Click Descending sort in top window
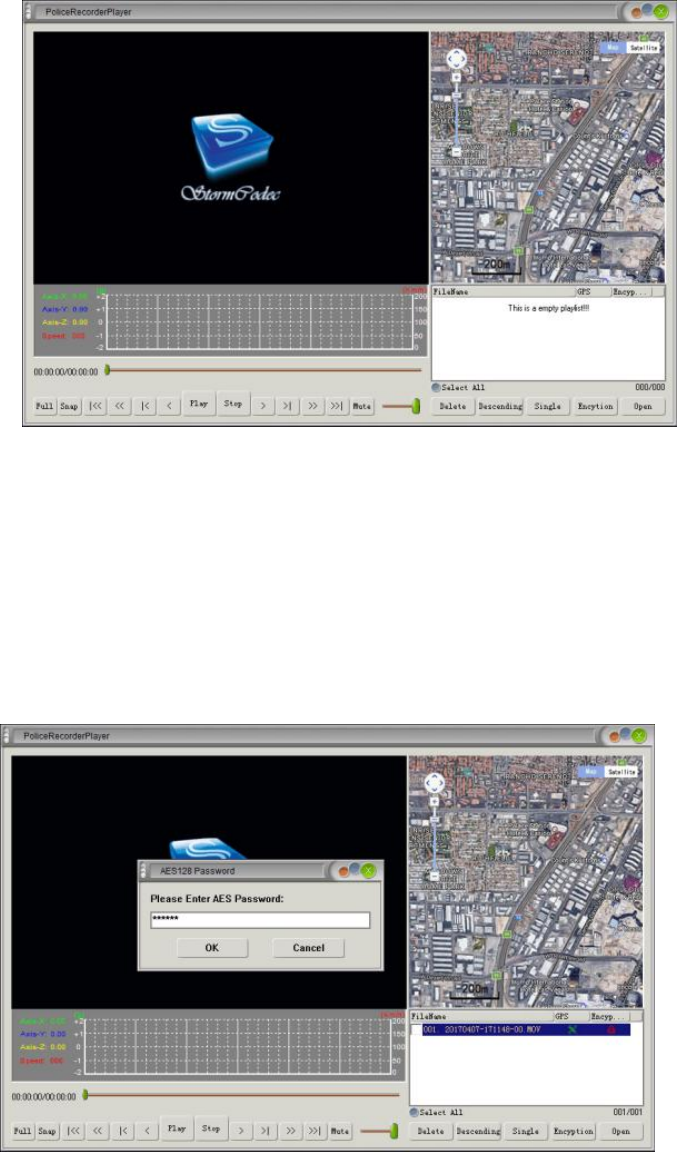 [x=501, y=406]
